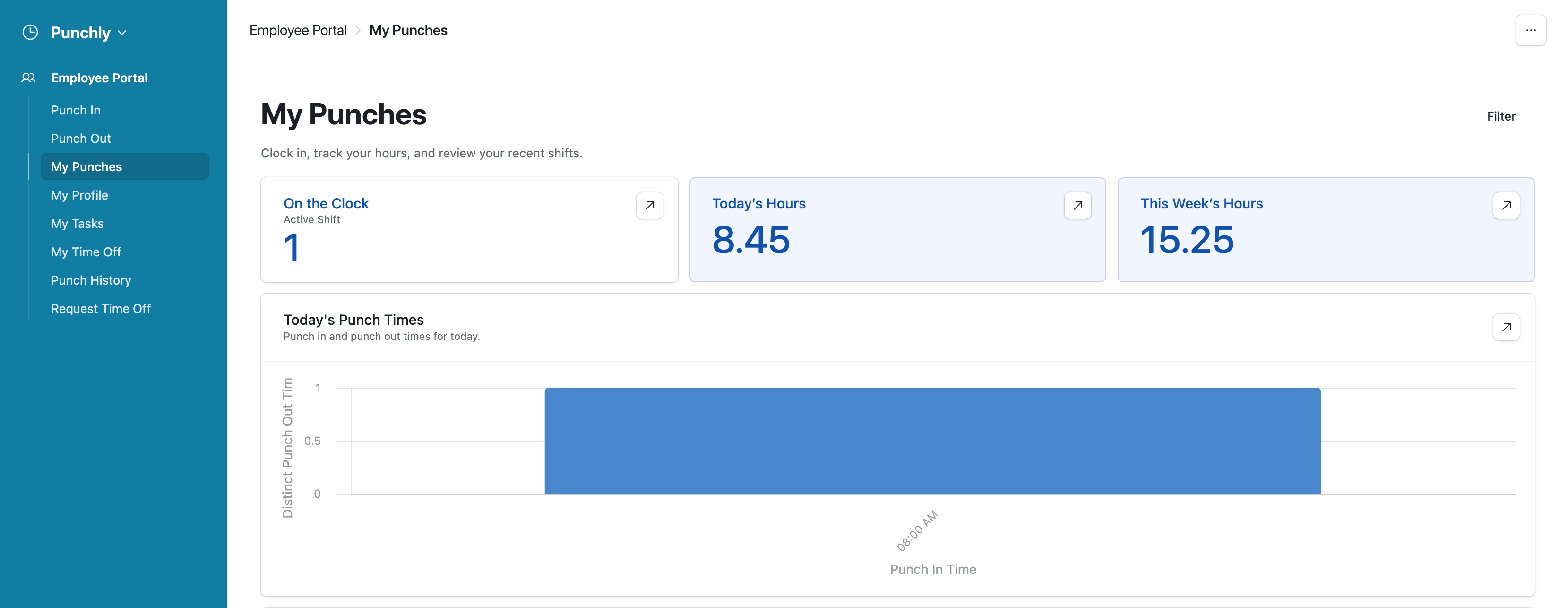Open My Profile from sidebar
This screenshot has height=608, width=1568.
click(80, 195)
